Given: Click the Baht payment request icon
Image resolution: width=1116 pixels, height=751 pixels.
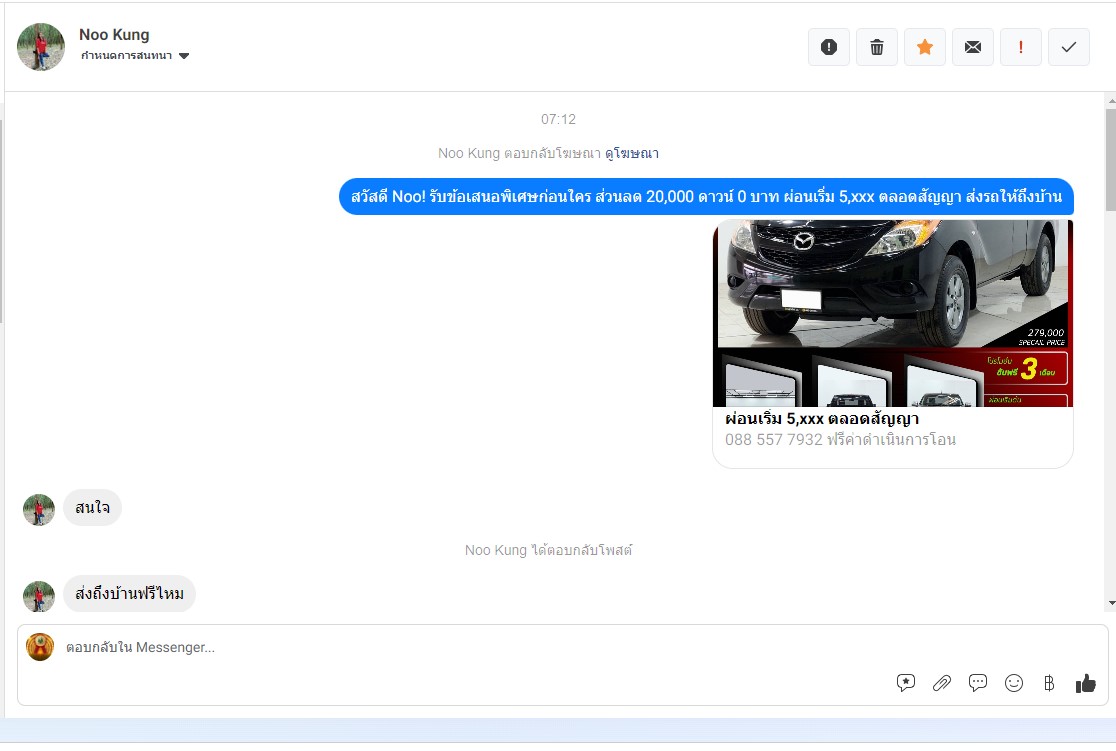Looking at the screenshot, I should pos(1049,683).
